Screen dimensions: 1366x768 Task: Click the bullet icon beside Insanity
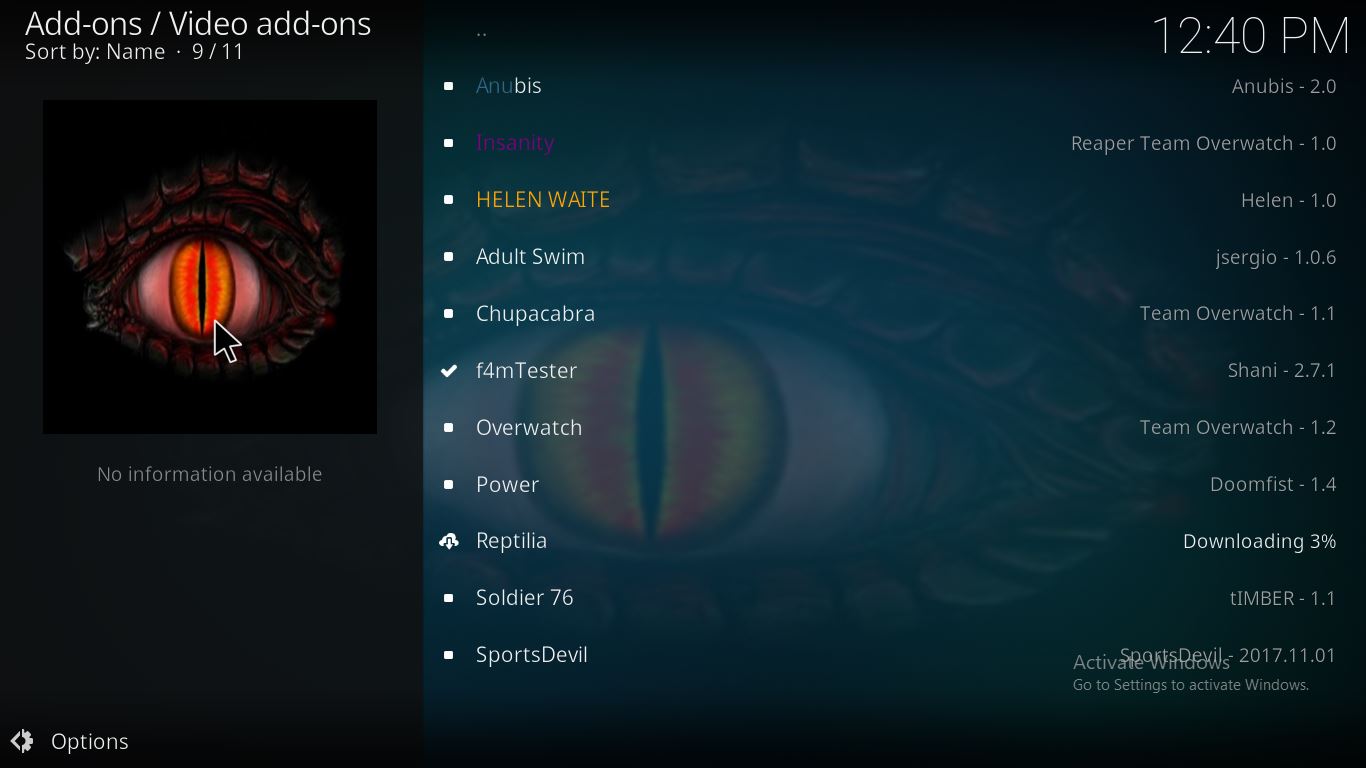448,143
